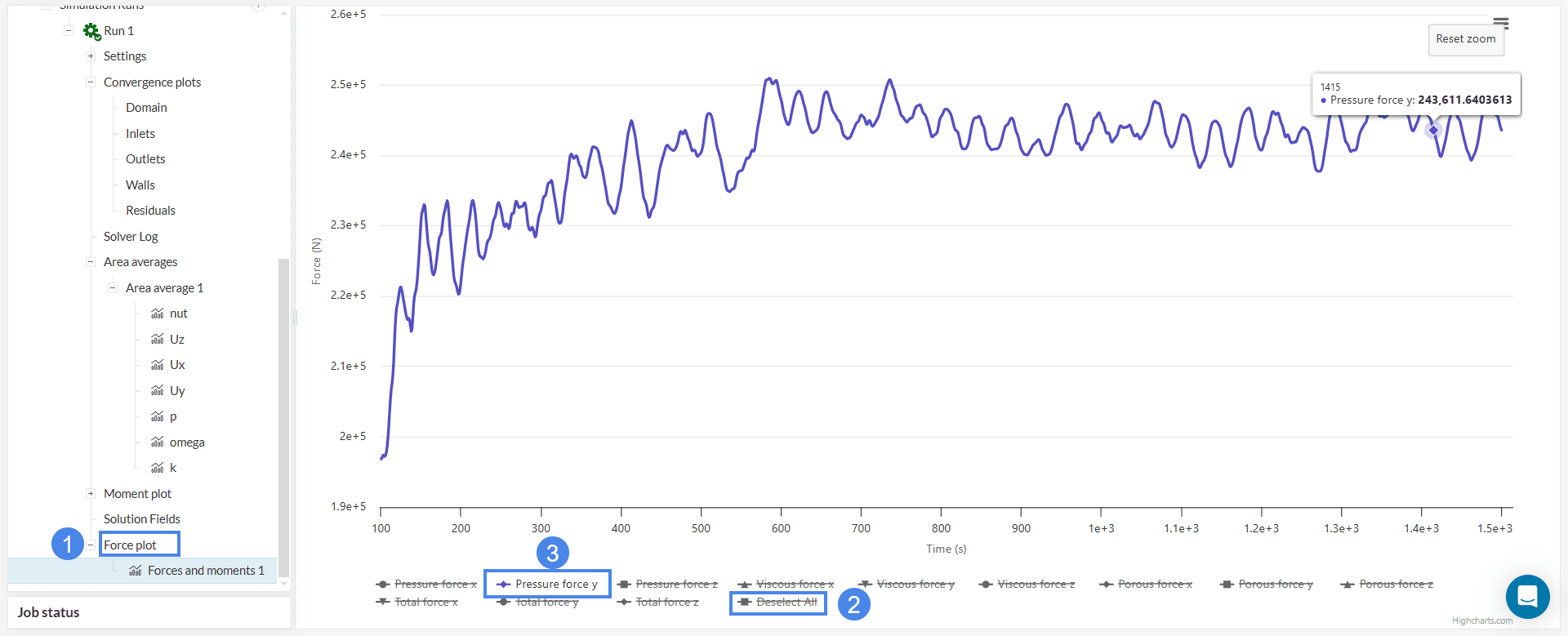This screenshot has width=1568, height=636.
Task: Open the Solver Log item
Action: pyautogui.click(x=131, y=237)
